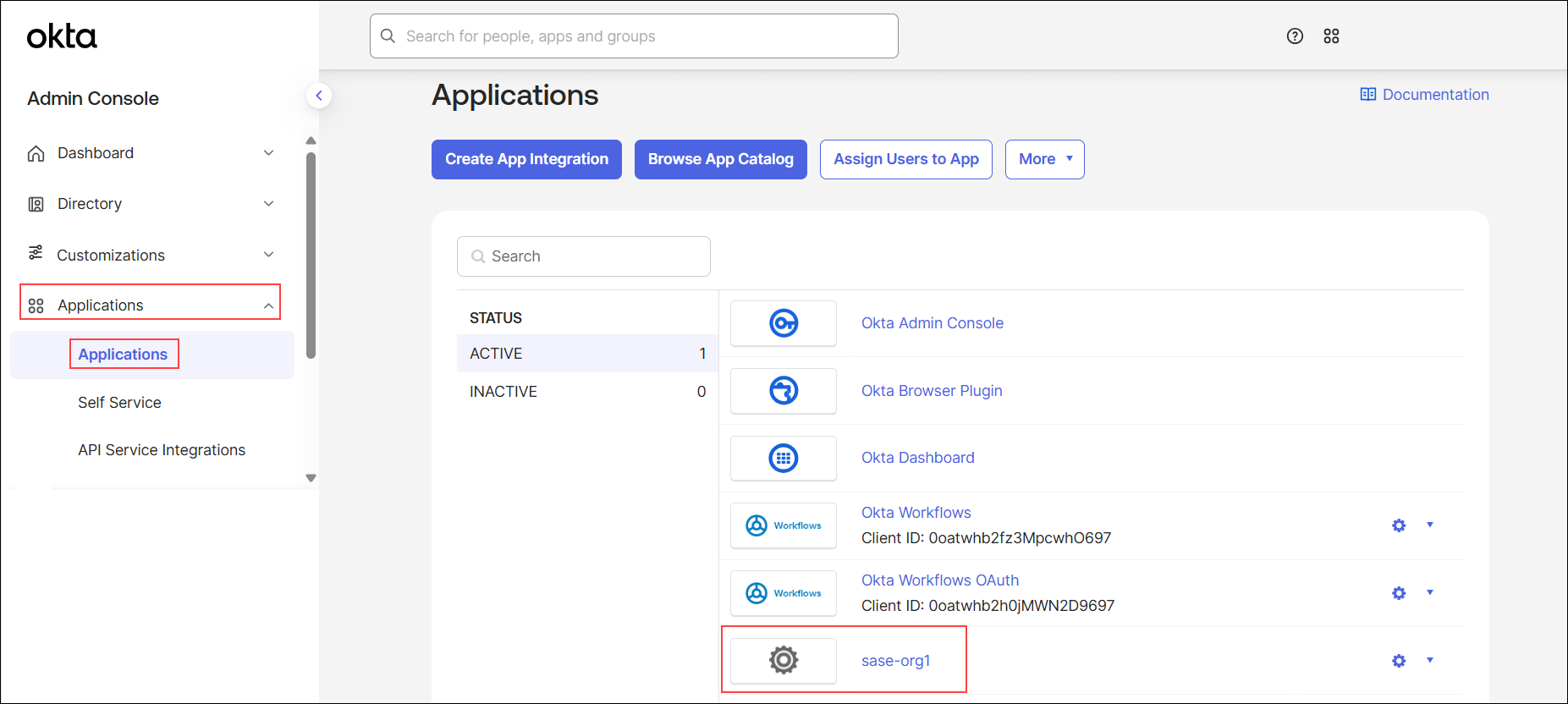
Task: Collapse sidebar using the left arrow button
Action: coord(319,96)
